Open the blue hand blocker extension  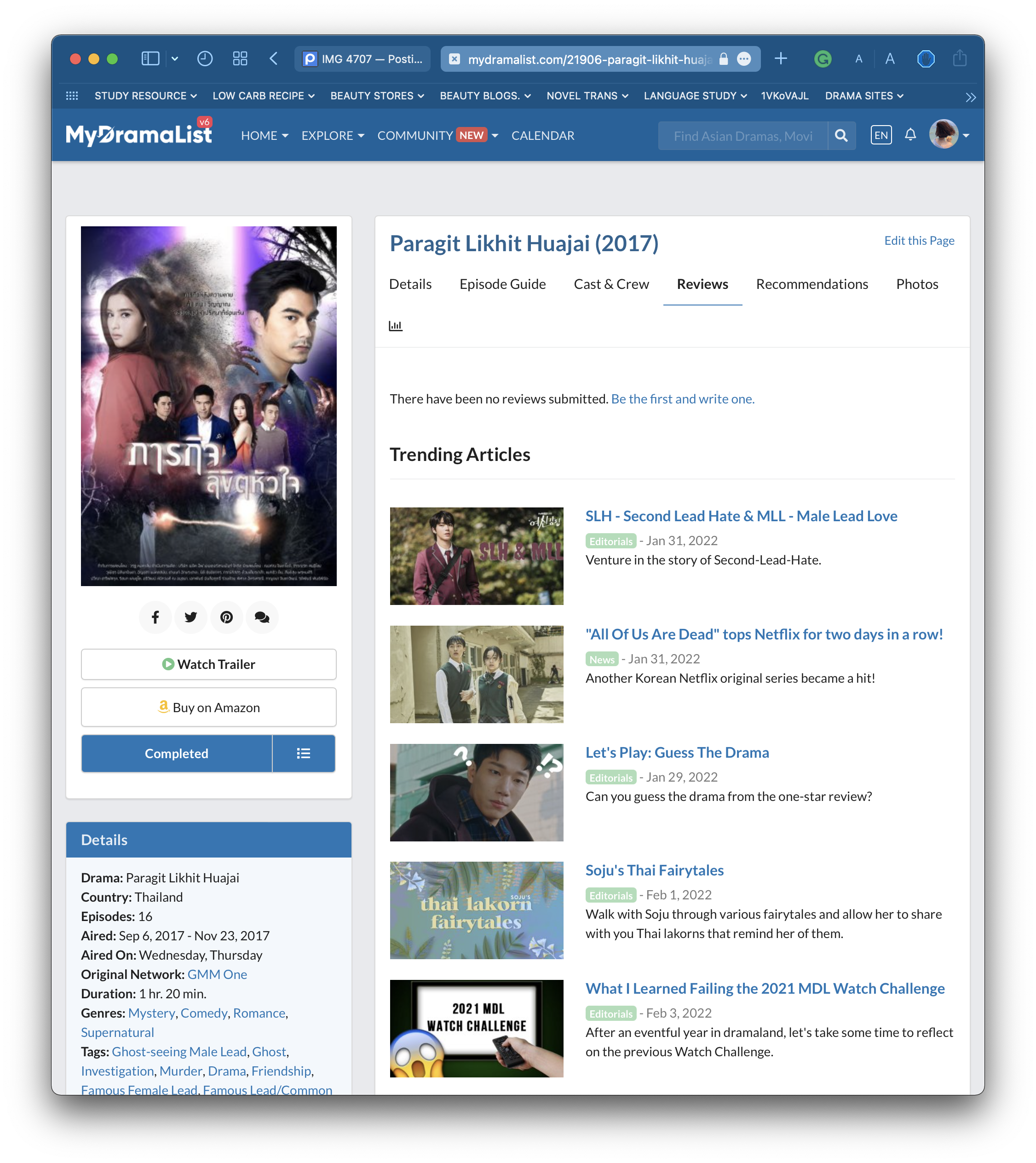(926, 58)
